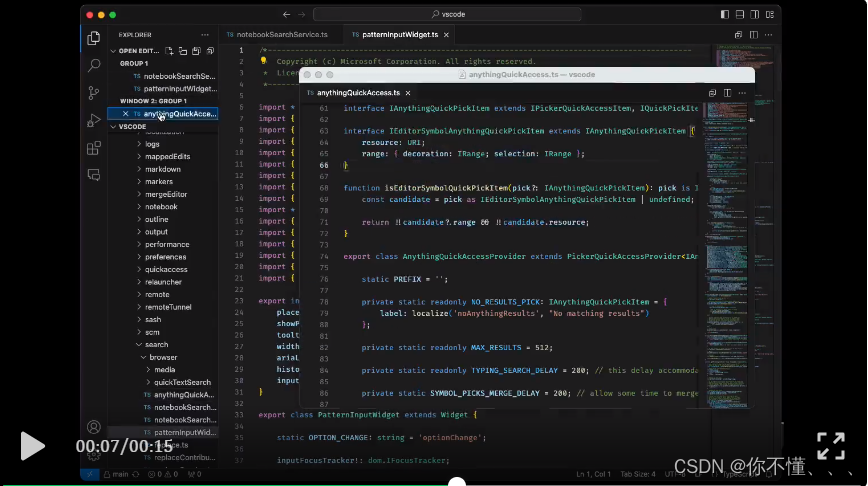Viewport: 868px width, 486px height.
Task: Click the floating window minimap
Action: [x=725, y=255]
